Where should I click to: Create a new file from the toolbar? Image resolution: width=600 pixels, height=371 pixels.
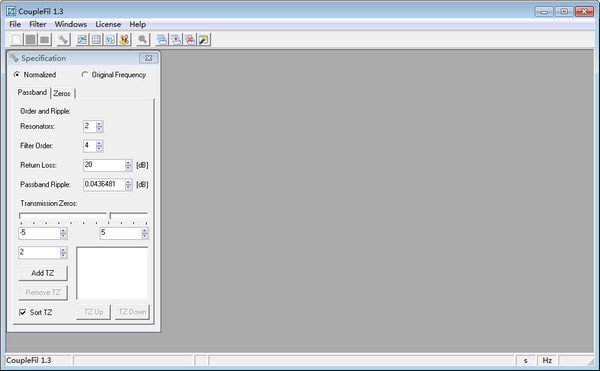coord(16,39)
